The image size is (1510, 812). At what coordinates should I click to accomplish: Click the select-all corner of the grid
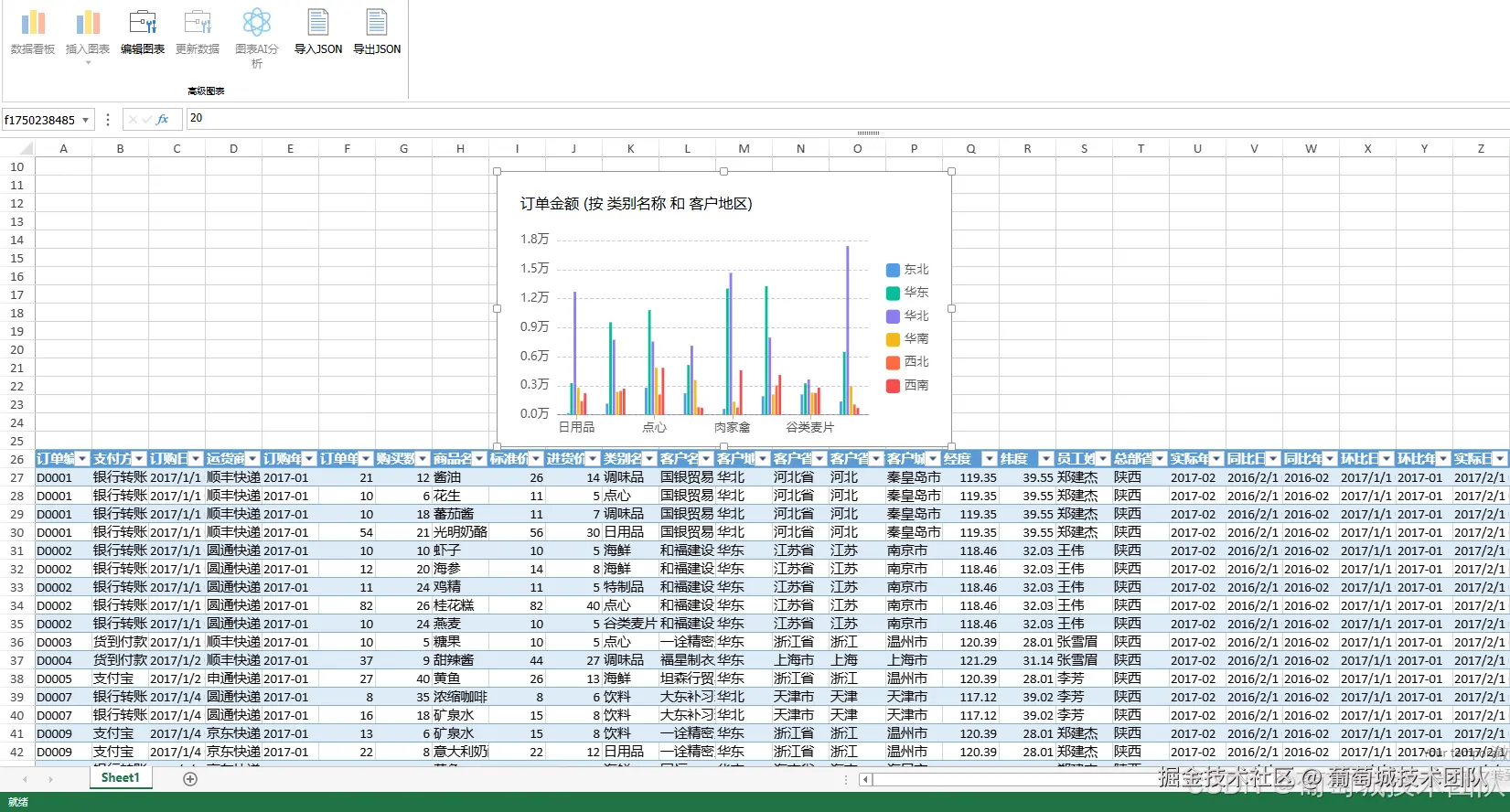point(17,148)
